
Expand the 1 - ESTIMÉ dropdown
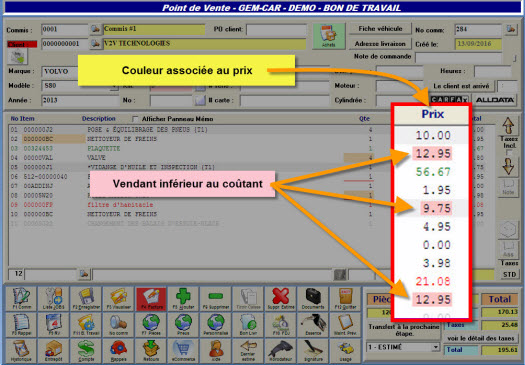pyautogui.click(x=436, y=347)
